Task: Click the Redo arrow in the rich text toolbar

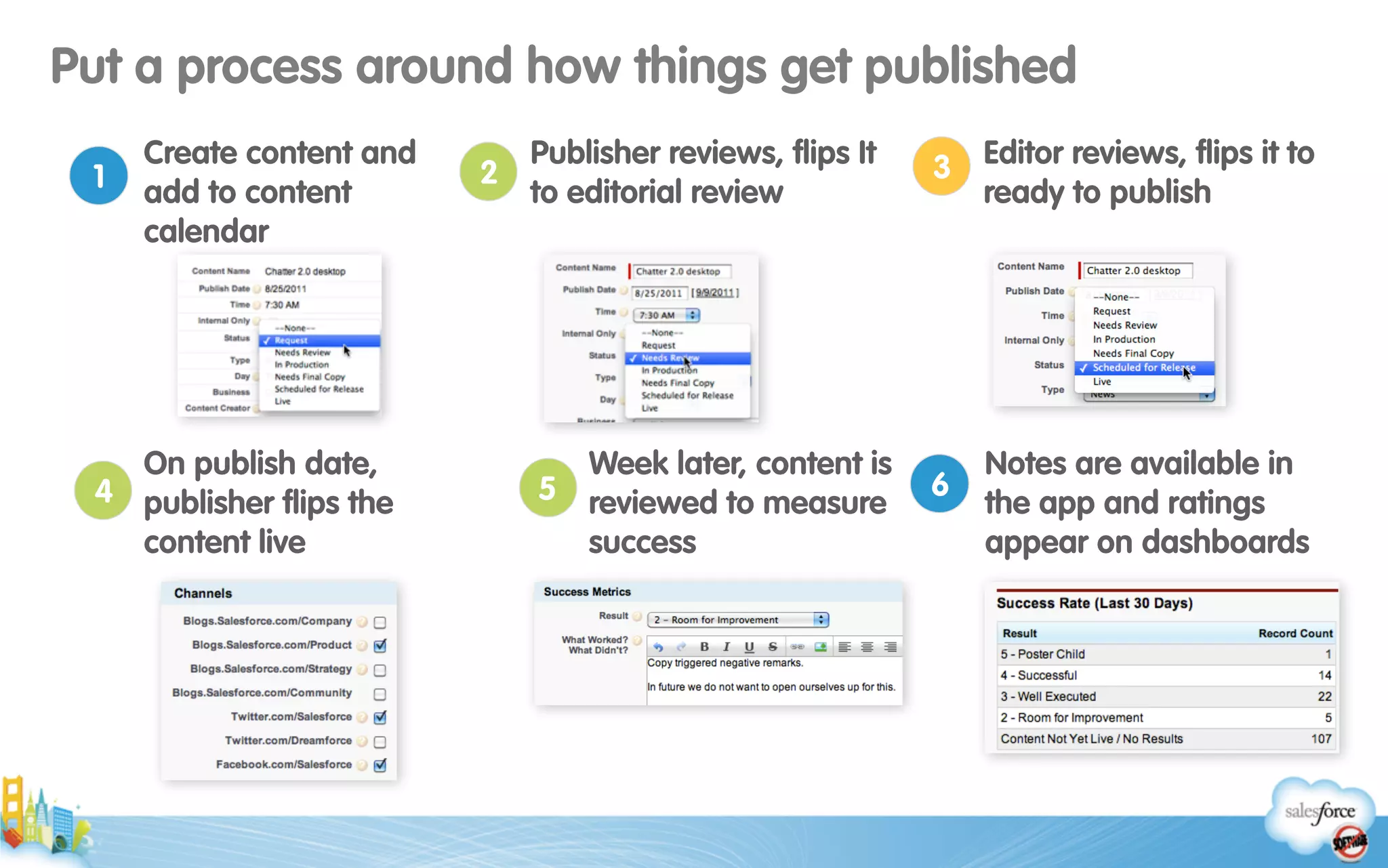Action: 681,647
